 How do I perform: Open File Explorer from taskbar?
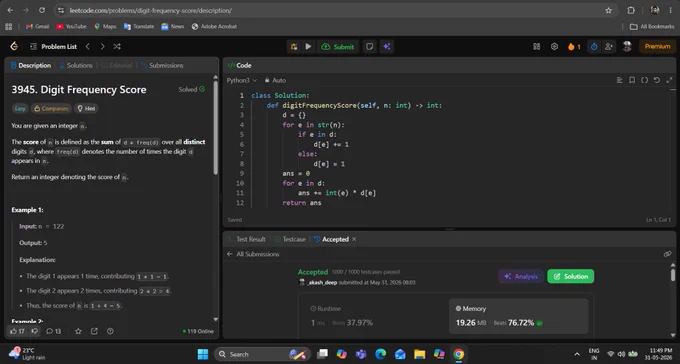click(419, 354)
